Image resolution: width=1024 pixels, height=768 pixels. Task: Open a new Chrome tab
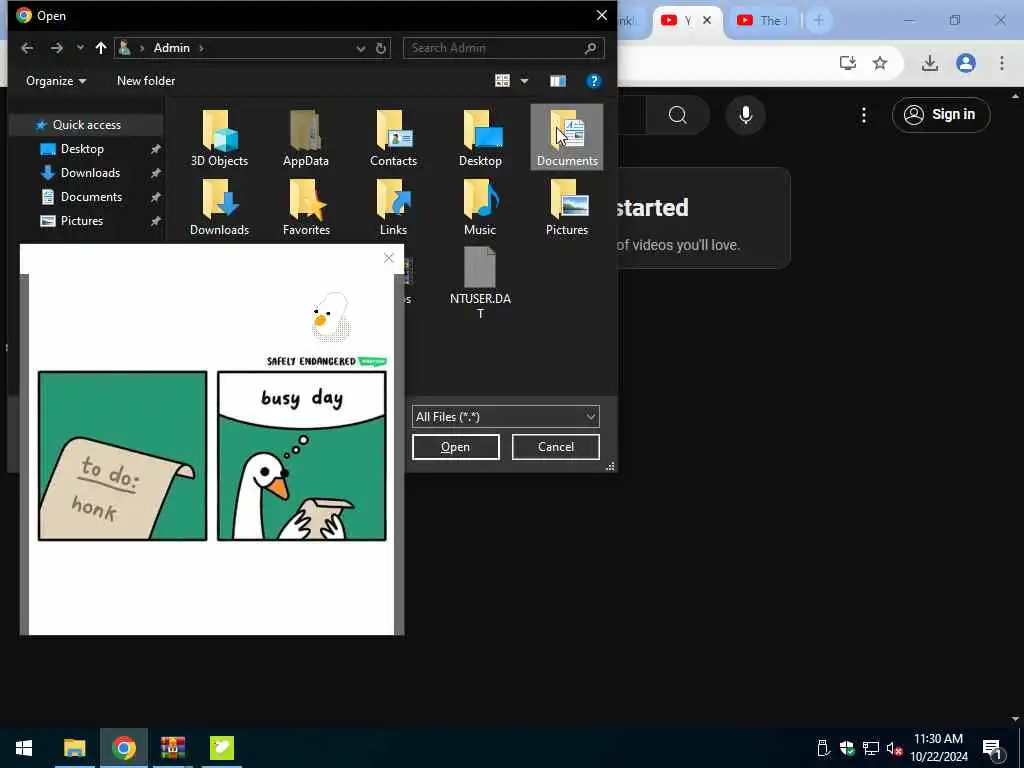818,20
